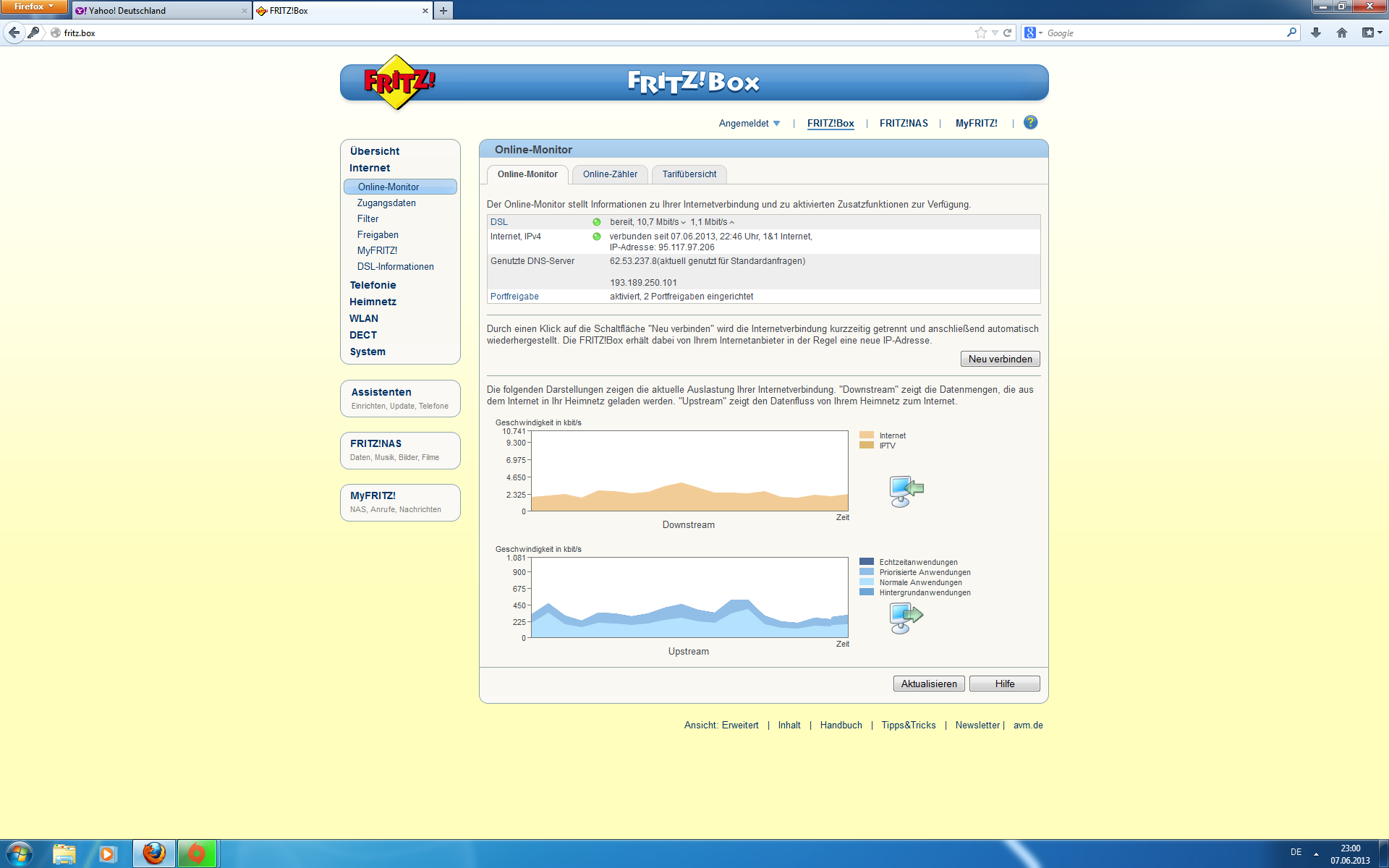The height and width of the screenshot is (868, 1389).
Task: Click the Upstream computer arrow icon
Action: (x=906, y=618)
